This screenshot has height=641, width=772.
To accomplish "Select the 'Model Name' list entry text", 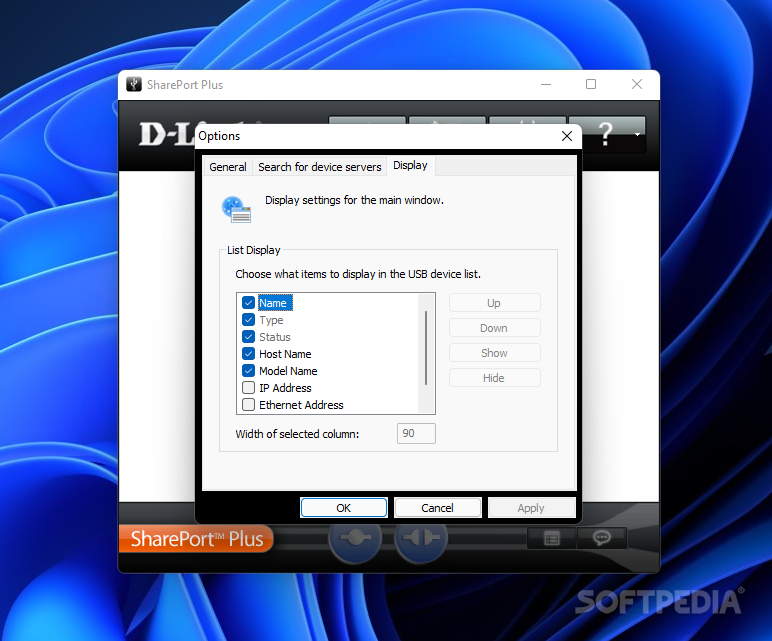I will [288, 371].
